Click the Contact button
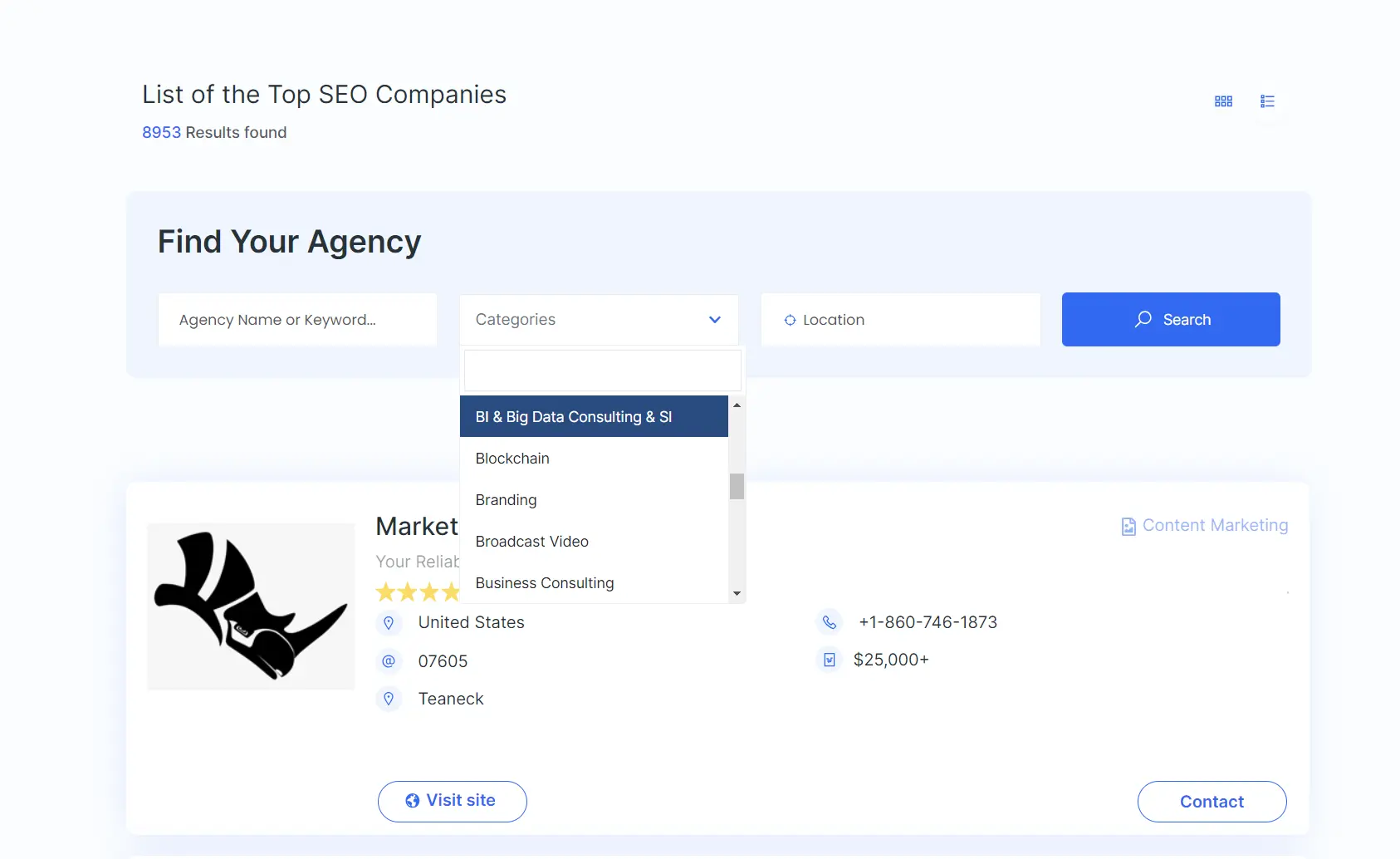The width and height of the screenshot is (1400, 859). pyautogui.click(x=1212, y=802)
